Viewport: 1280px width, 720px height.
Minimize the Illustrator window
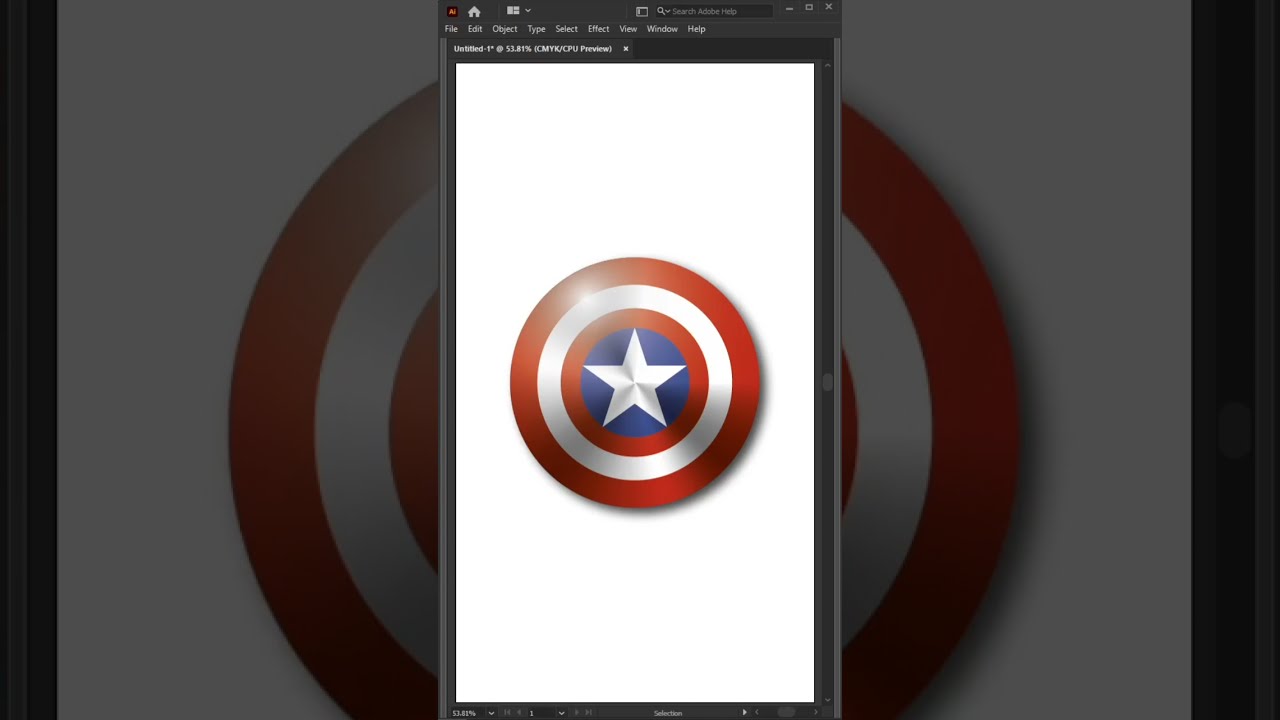pyautogui.click(x=789, y=8)
